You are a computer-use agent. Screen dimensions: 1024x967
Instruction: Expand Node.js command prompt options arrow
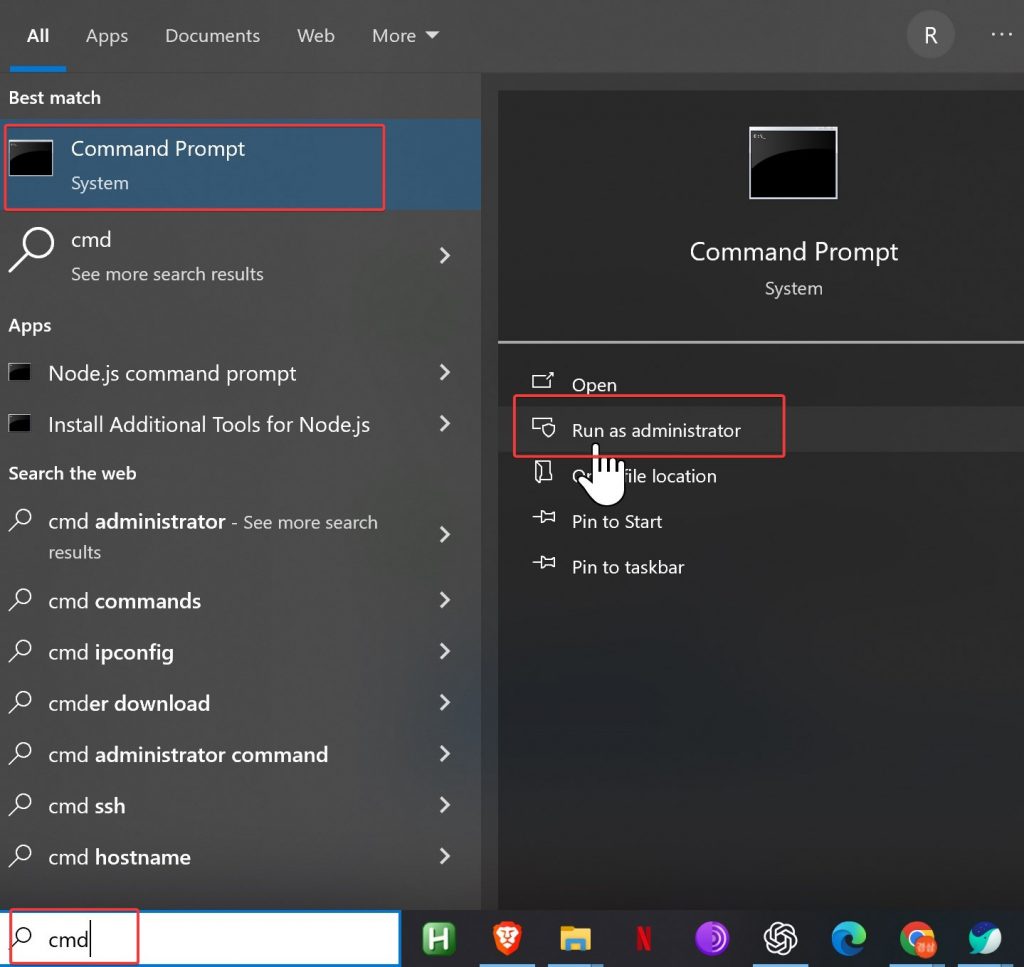point(445,373)
